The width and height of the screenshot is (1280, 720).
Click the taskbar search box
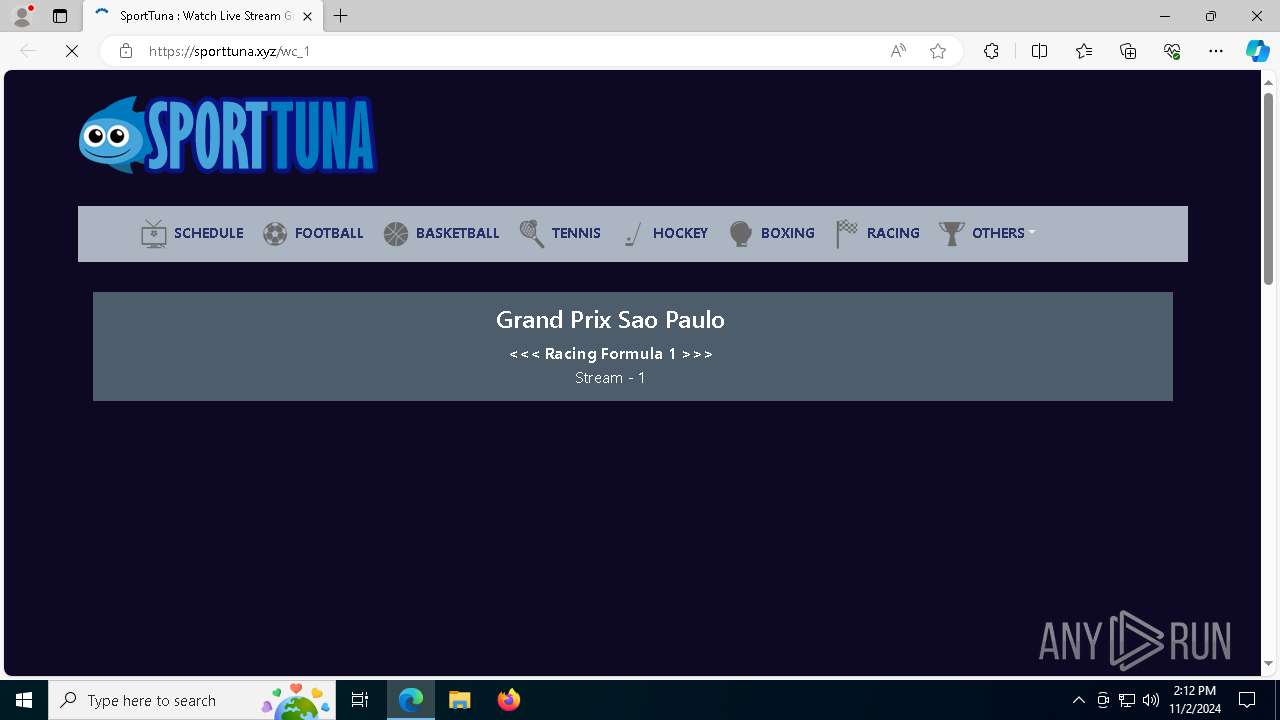click(193, 700)
